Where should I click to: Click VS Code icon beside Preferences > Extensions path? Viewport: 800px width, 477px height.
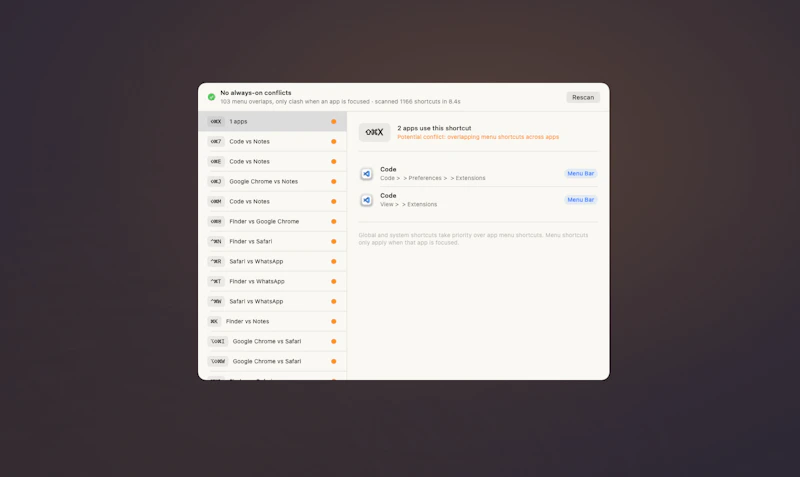(x=366, y=173)
